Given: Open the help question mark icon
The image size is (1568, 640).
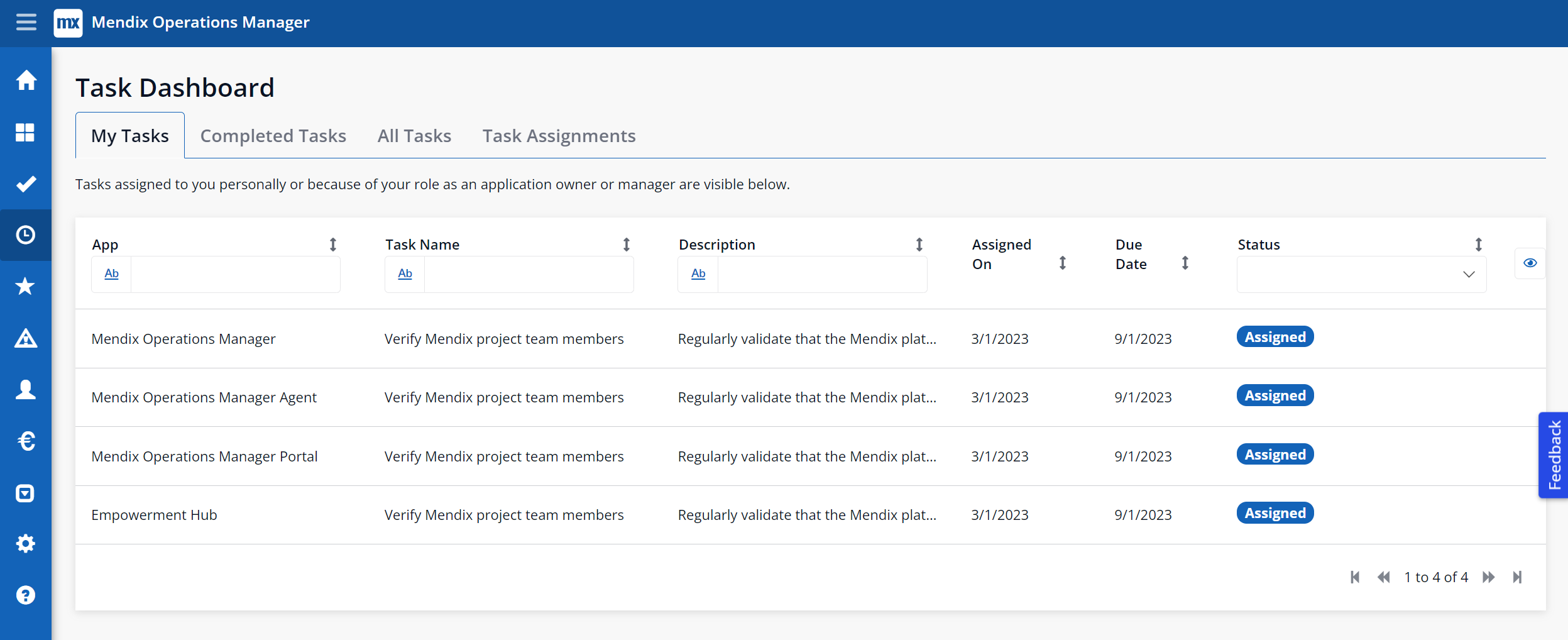Looking at the screenshot, I should [26, 595].
